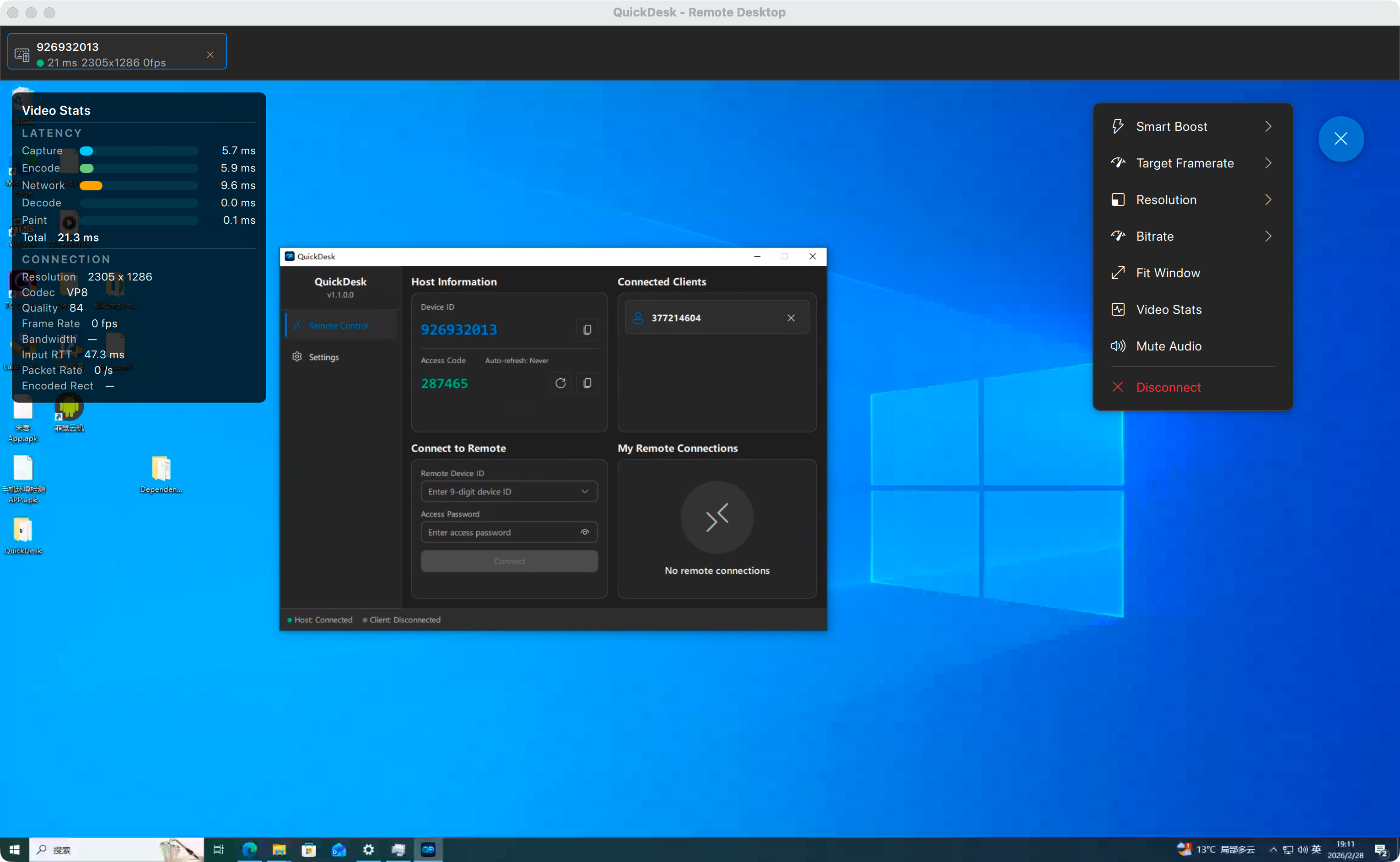The height and width of the screenshot is (862, 1400).
Task: Click the Connect button
Action: (x=509, y=561)
